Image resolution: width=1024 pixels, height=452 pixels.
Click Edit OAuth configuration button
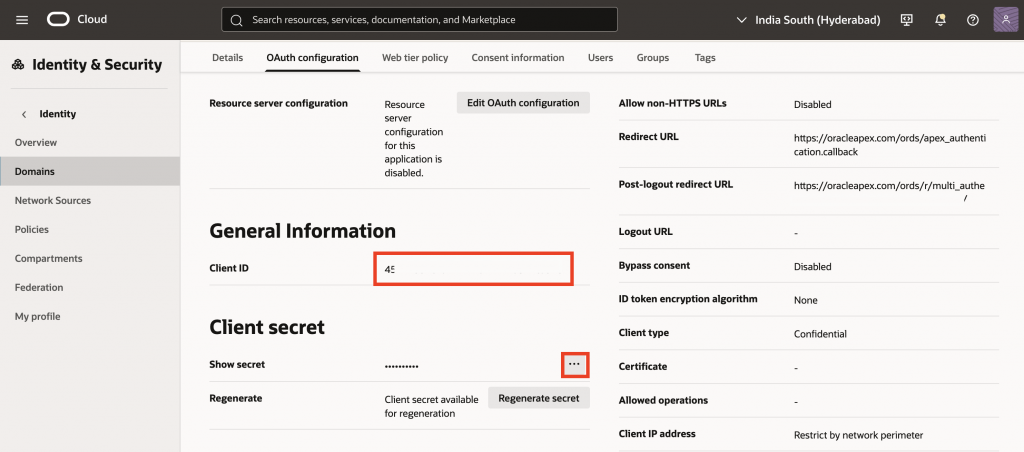tap(523, 103)
